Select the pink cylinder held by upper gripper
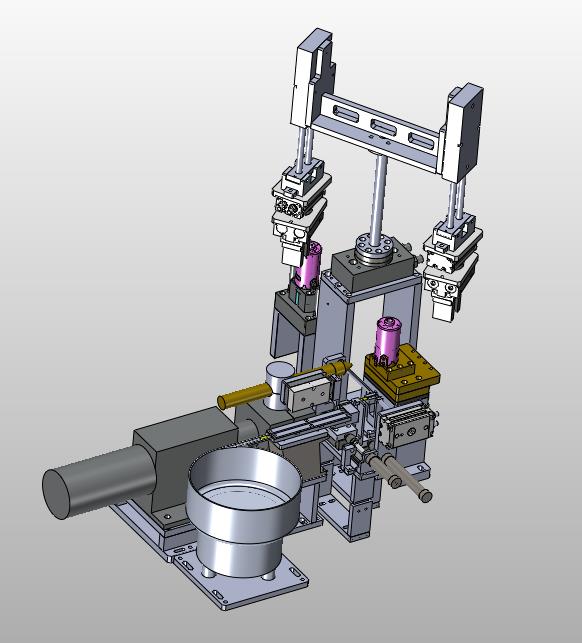The height and width of the screenshot is (643, 582). coord(308,266)
